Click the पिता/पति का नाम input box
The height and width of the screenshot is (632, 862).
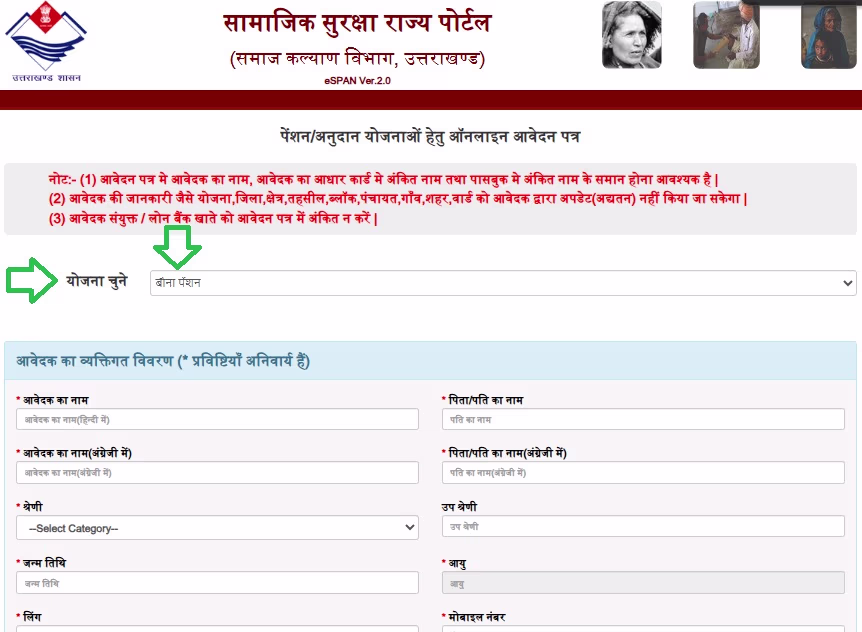[x=643, y=420]
